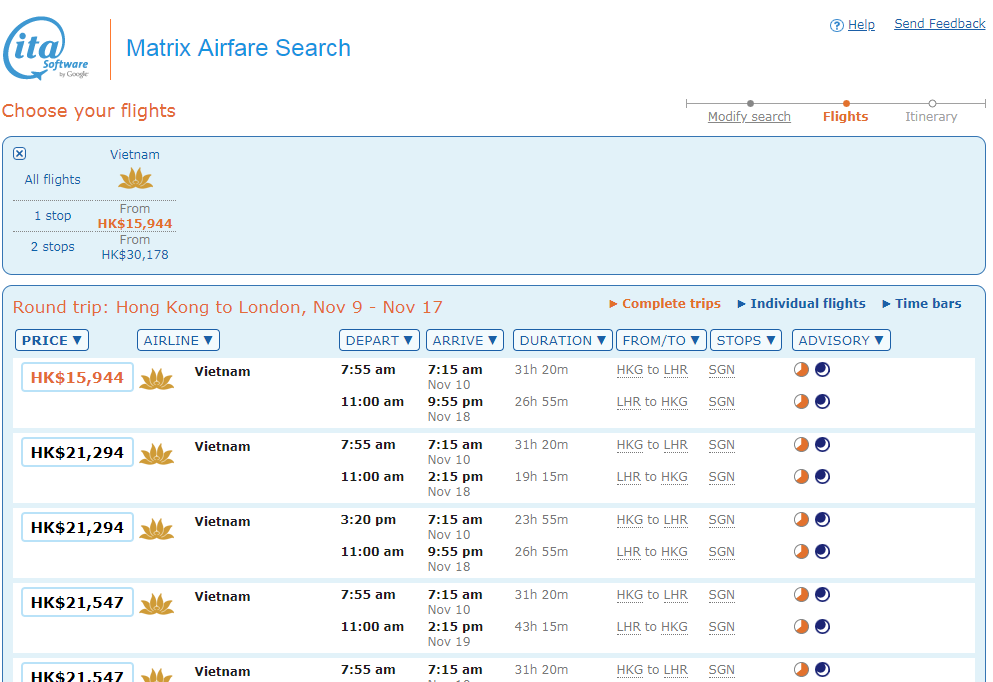This screenshot has height=682, width=993.
Task: Open the ADVISORY filter dropdown
Action: coord(842,340)
